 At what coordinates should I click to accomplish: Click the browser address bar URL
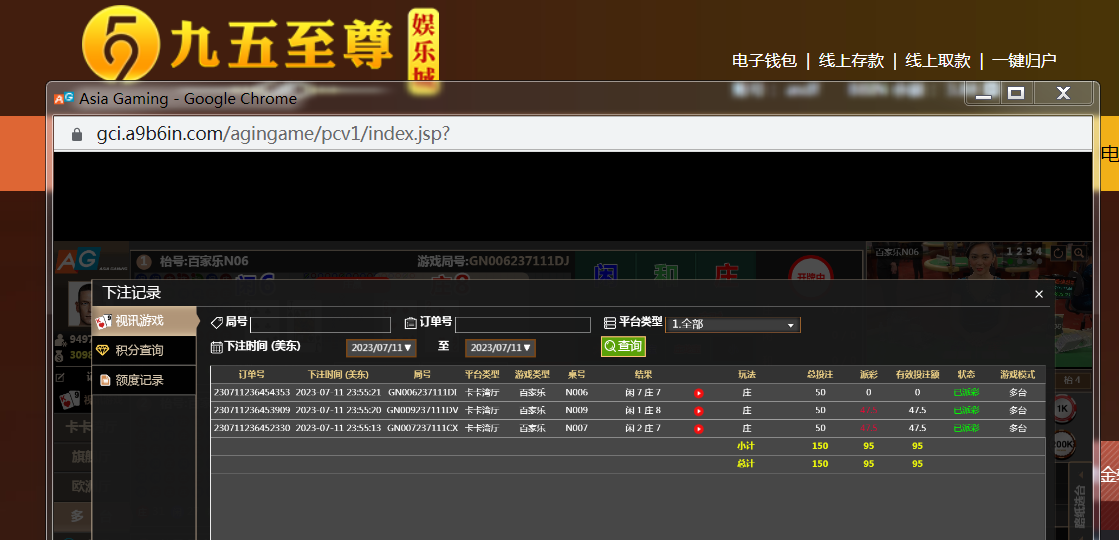point(273,134)
